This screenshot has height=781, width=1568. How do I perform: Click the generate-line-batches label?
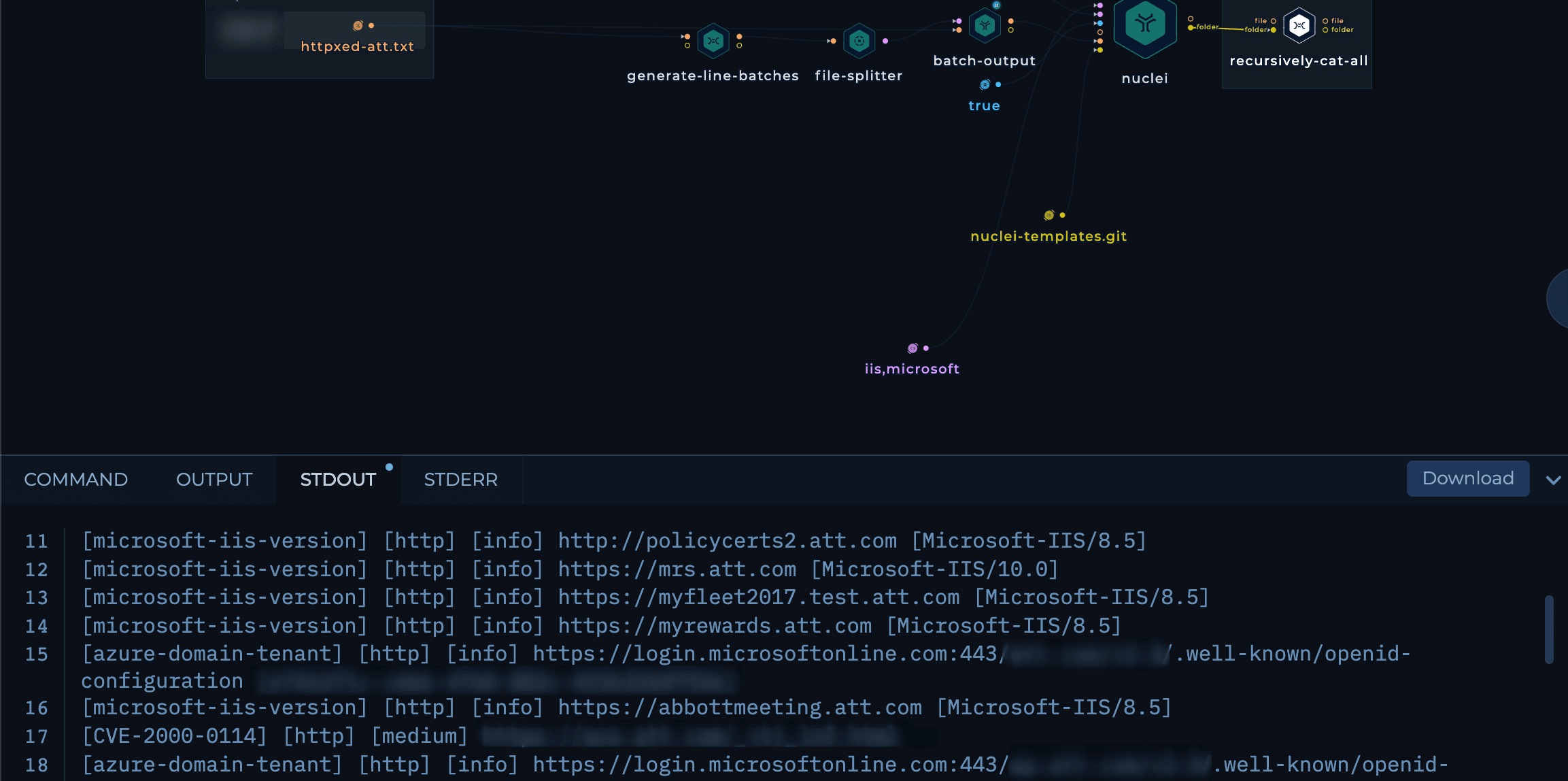(x=713, y=76)
